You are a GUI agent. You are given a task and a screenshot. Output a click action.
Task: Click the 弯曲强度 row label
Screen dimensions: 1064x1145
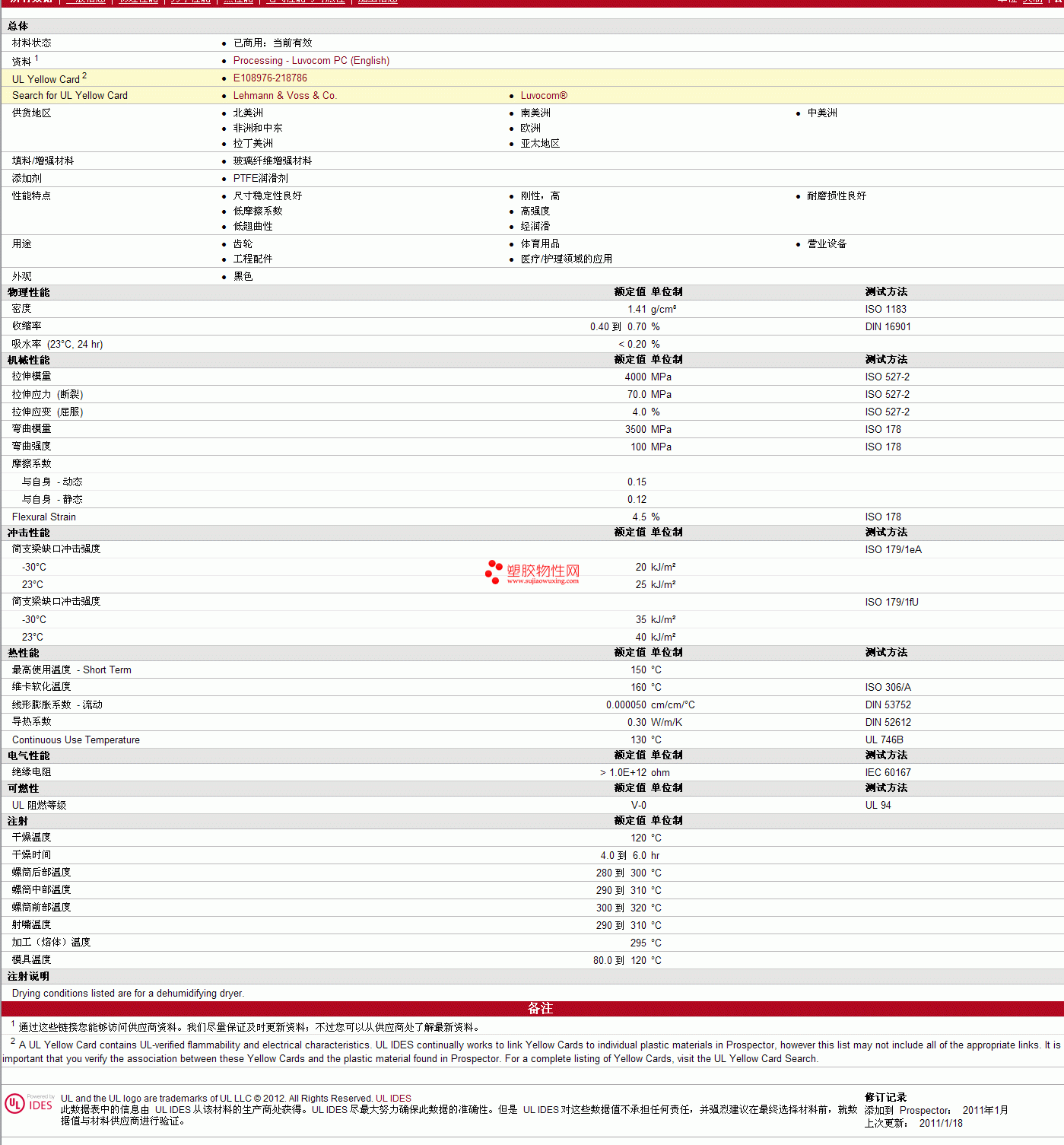point(32,447)
